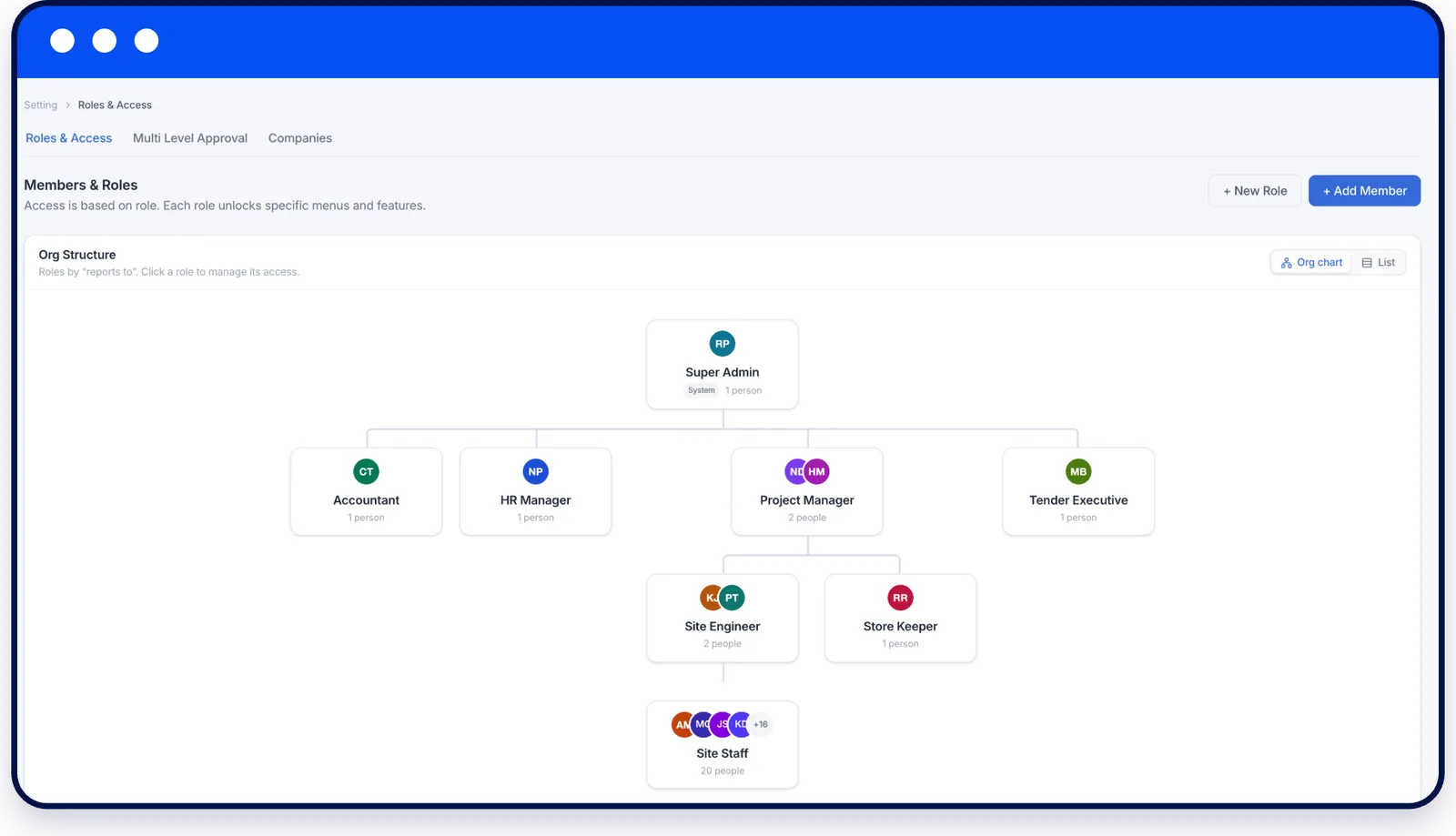Click Roles & Access in the breadcrumb
The height and width of the screenshot is (836, 1456).
click(115, 106)
